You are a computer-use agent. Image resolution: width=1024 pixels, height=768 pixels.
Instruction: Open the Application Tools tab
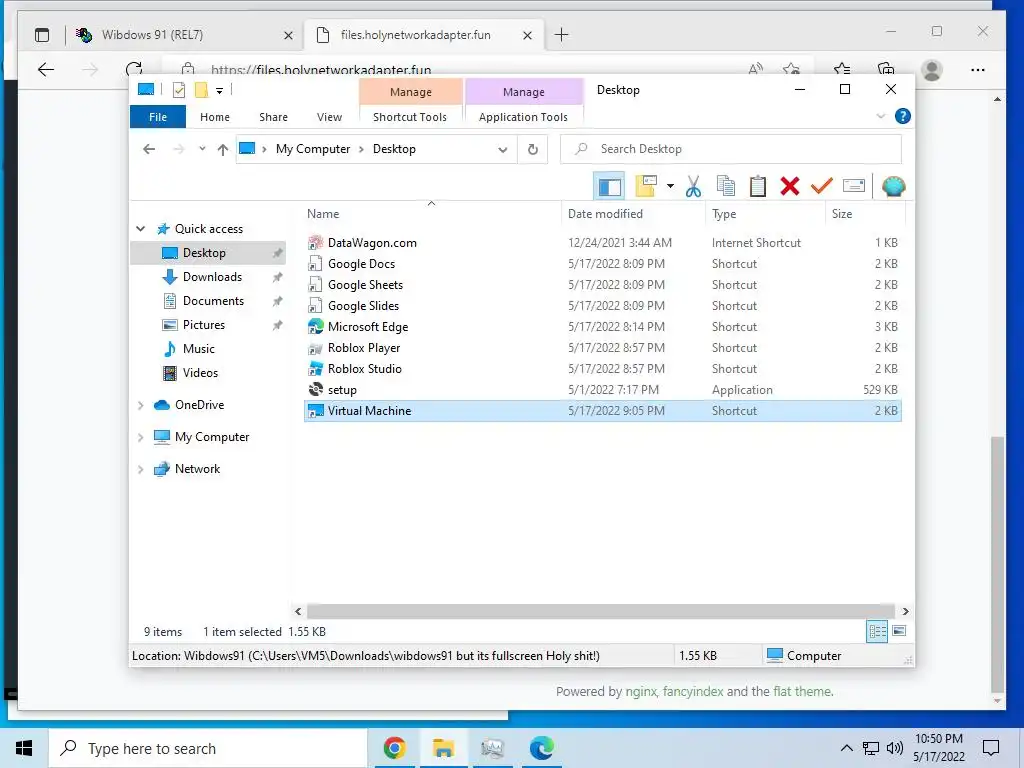(x=523, y=117)
